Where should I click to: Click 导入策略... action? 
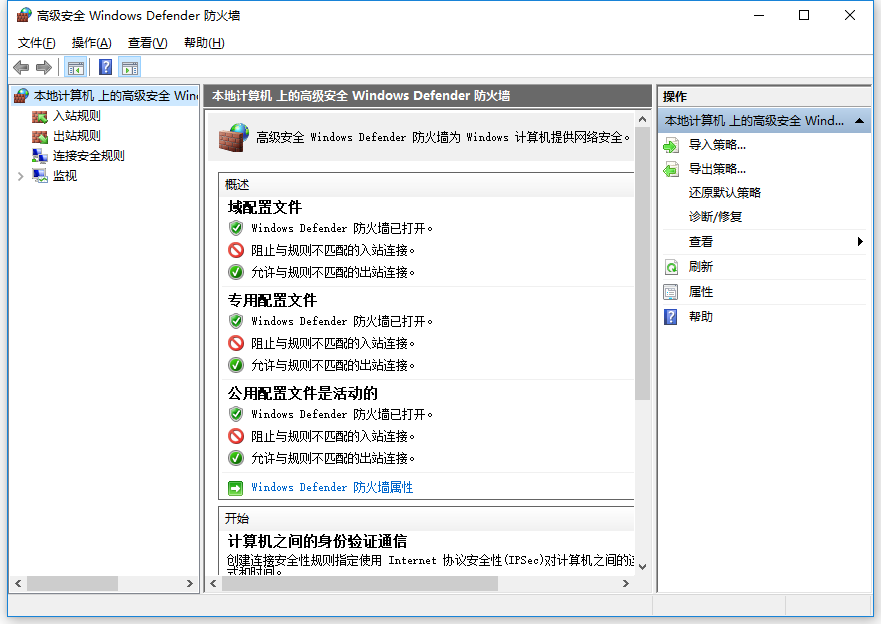point(717,145)
